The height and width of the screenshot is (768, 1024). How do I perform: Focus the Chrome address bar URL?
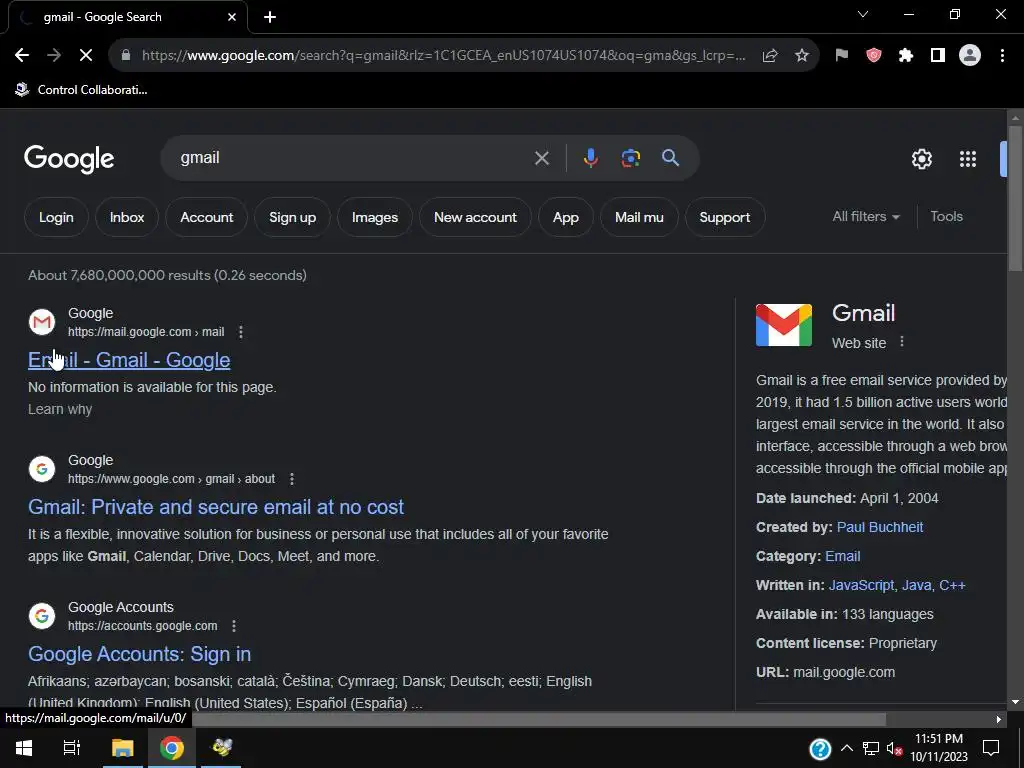pyautogui.click(x=443, y=56)
